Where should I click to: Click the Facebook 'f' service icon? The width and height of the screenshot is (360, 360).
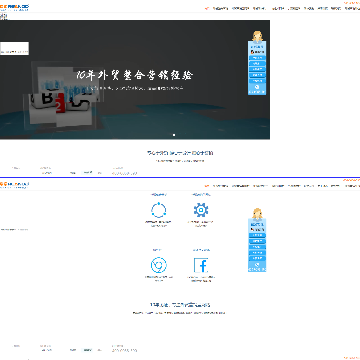click(x=201, y=265)
